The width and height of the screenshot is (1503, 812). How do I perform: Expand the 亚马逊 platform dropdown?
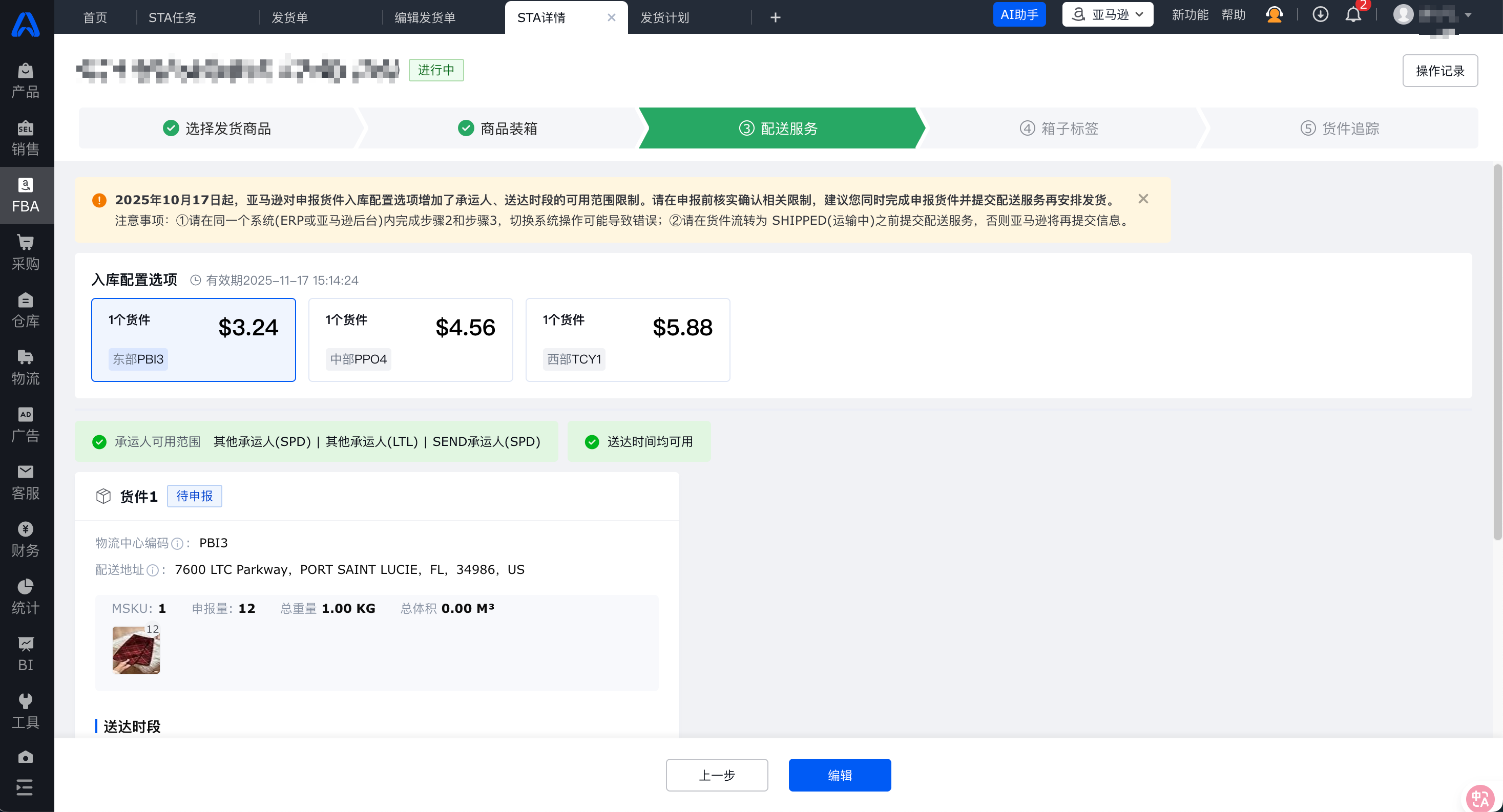[x=1108, y=14]
